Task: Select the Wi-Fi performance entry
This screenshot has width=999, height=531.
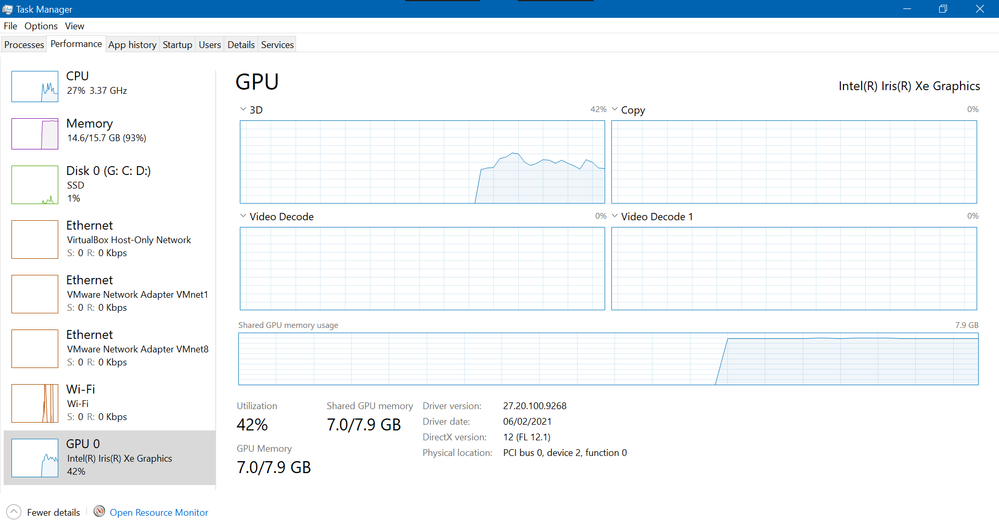Action: pyautogui.click(x=110, y=403)
